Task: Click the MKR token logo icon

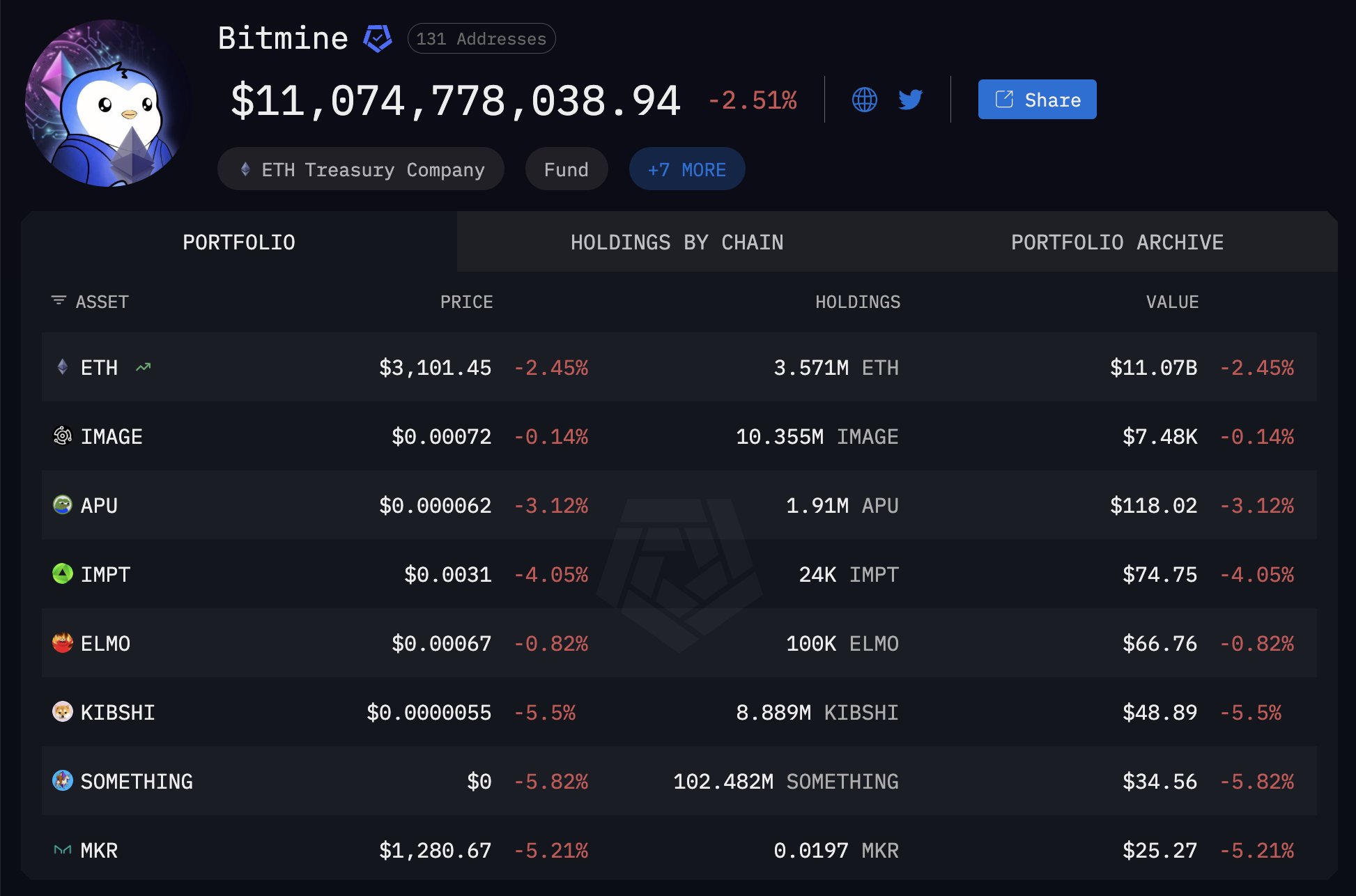Action: pyautogui.click(x=63, y=850)
